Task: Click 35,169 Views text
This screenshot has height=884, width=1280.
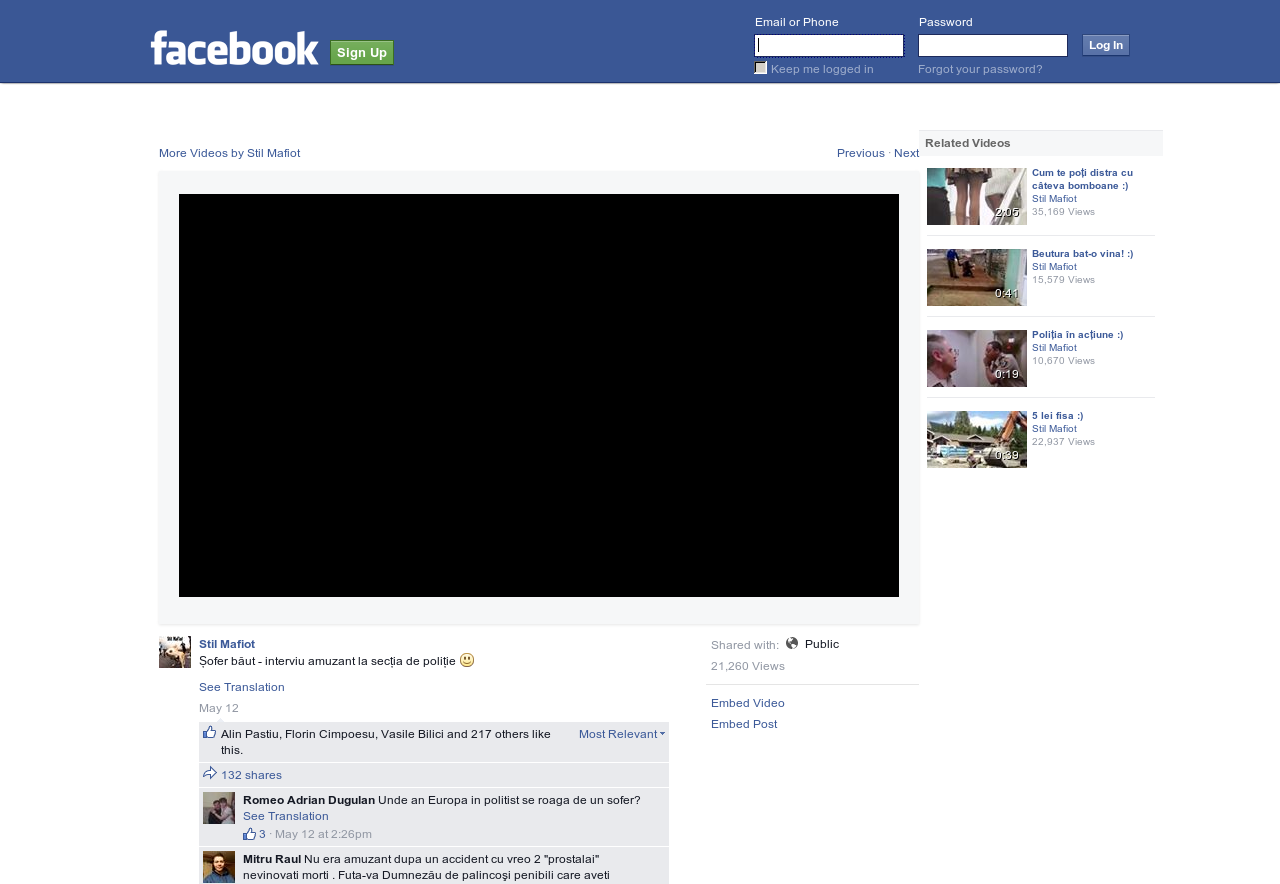Action: 1064,212
